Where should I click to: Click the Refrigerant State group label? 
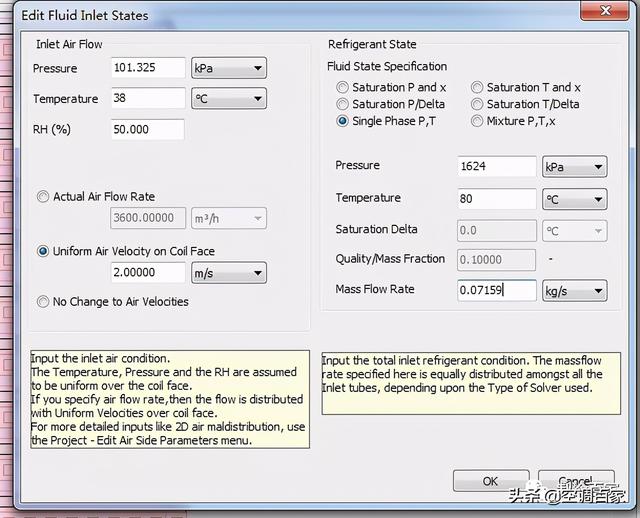point(372,44)
